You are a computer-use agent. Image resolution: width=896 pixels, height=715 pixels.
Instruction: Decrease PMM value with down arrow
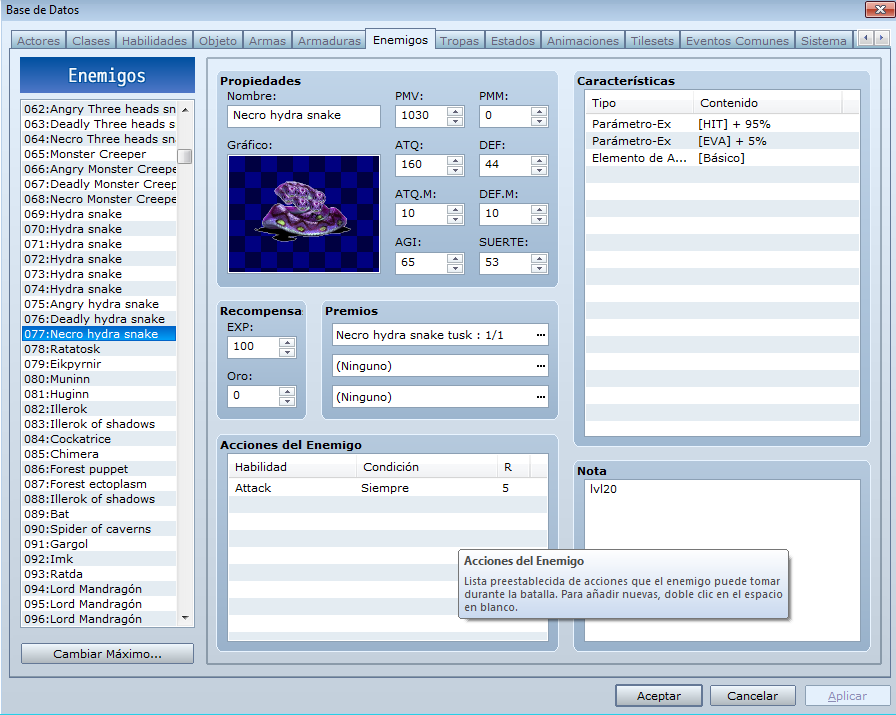click(x=539, y=121)
